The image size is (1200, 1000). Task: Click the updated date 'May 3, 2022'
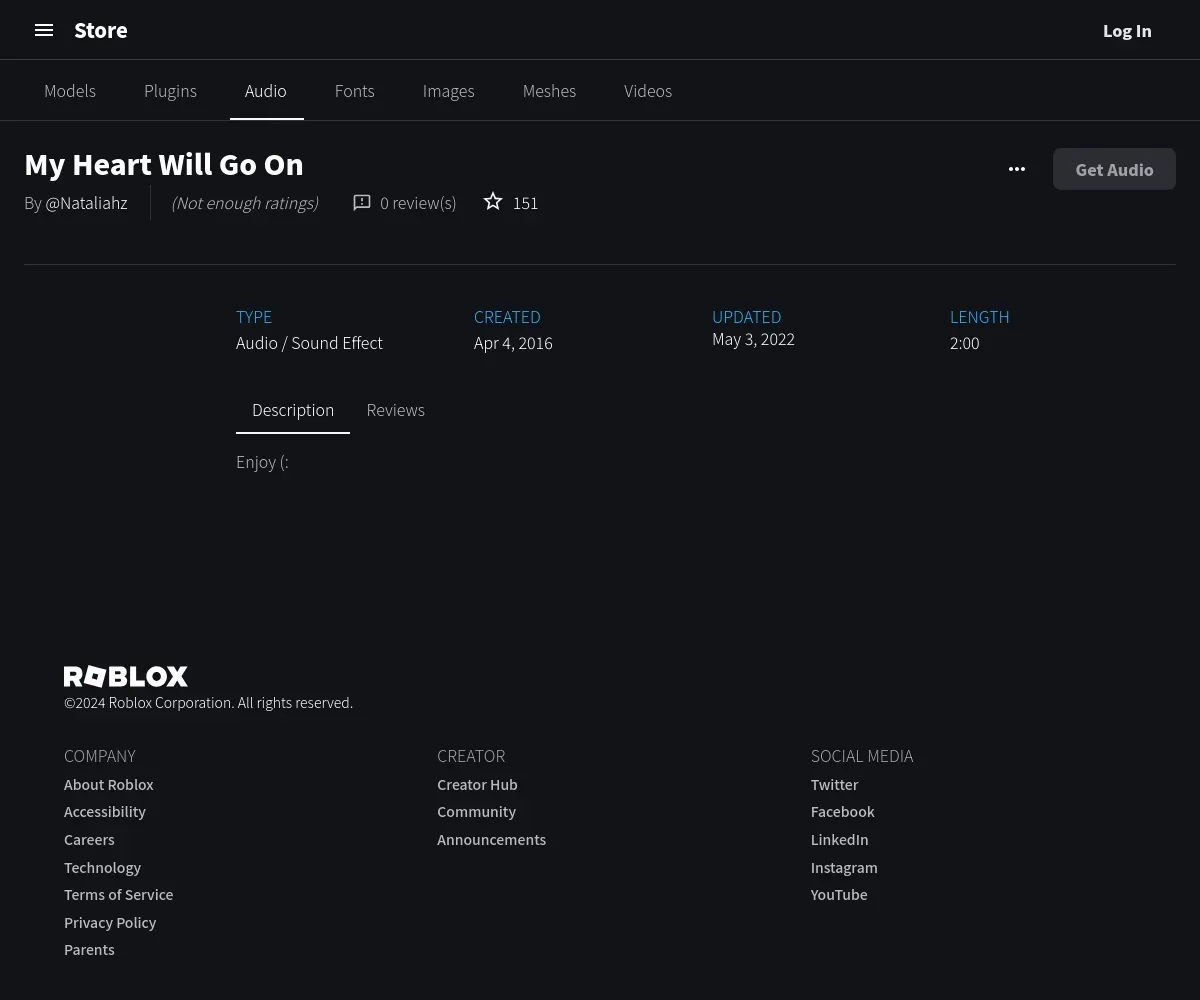(x=753, y=339)
